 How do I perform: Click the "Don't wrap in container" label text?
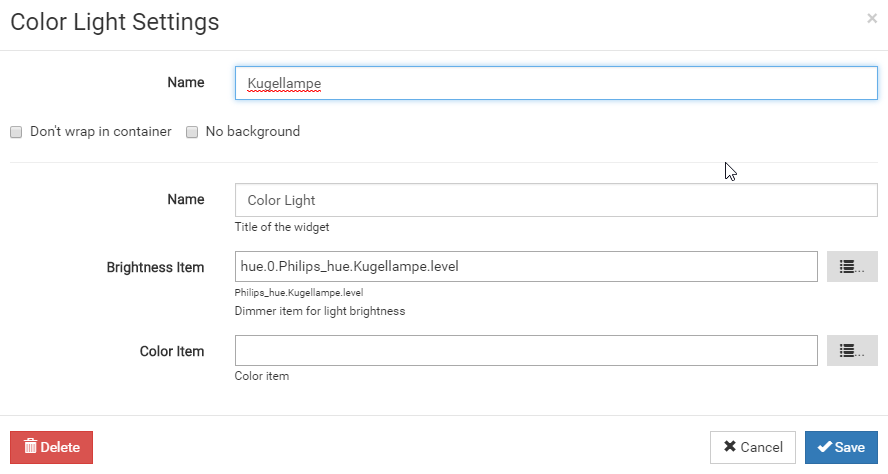click(101, 131)
